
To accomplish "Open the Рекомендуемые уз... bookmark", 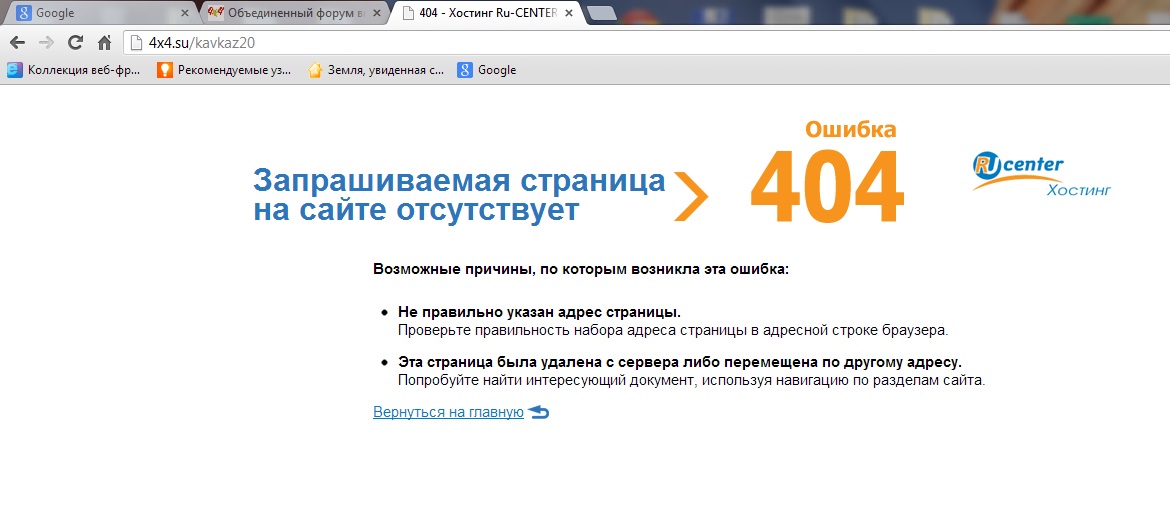I will pyautogui.click(x=225, y=70).
